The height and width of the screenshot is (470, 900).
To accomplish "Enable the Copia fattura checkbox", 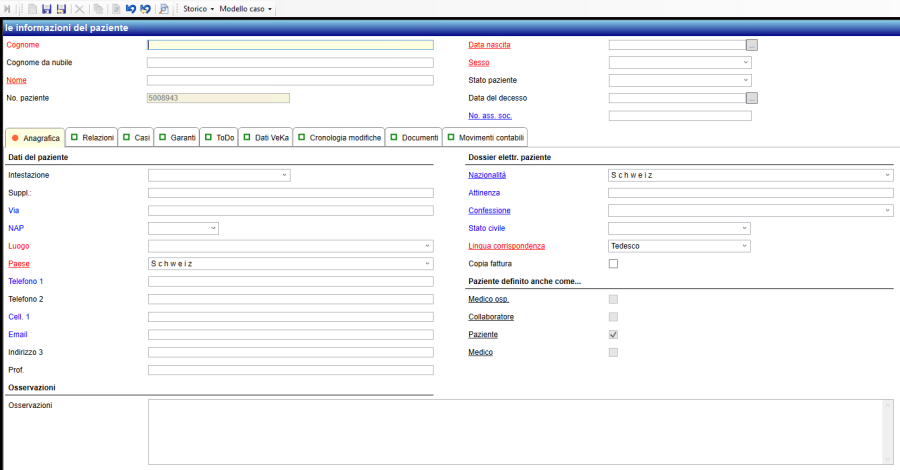I will pyautogui.click(x=614, y=263).
